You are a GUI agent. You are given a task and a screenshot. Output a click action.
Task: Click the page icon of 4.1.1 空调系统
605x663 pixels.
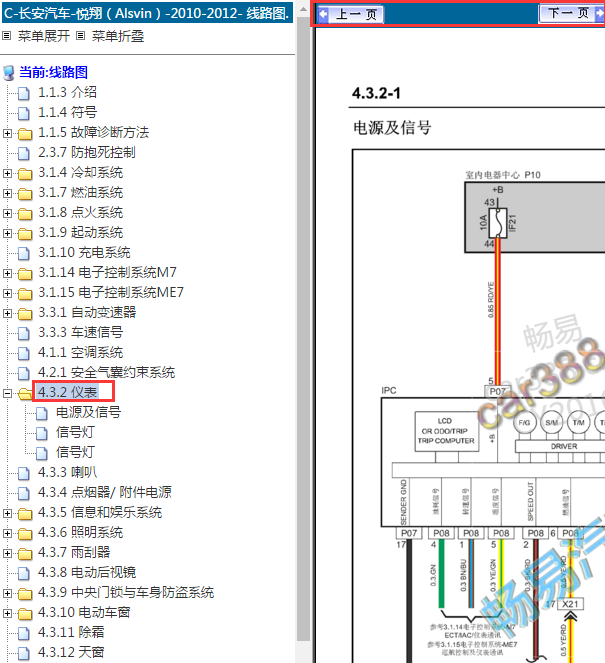(x=24, y=353)
